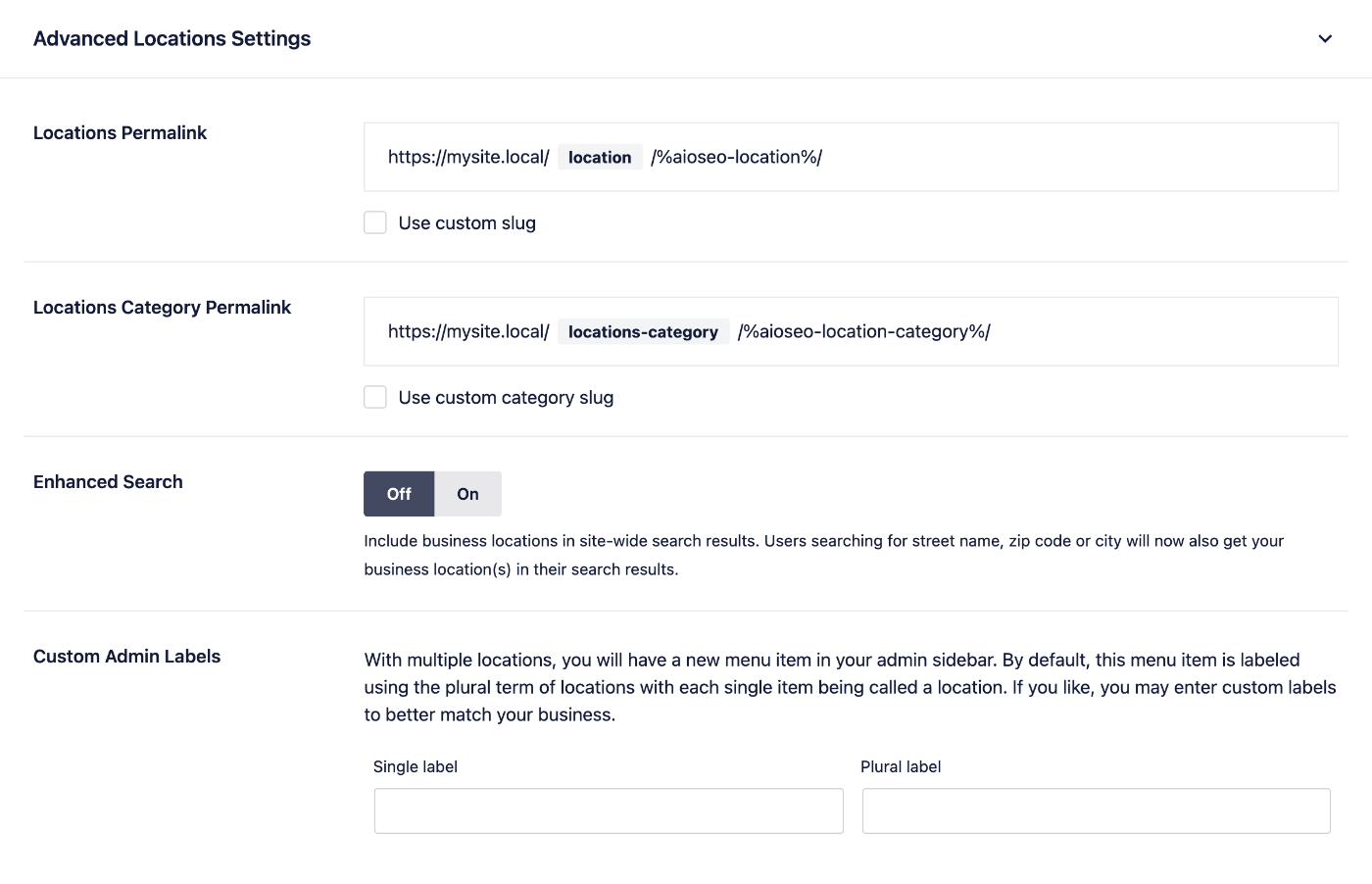Focus the Single label input field
This screenshot has height=884, width=1372.
click(x=609, y=810)
